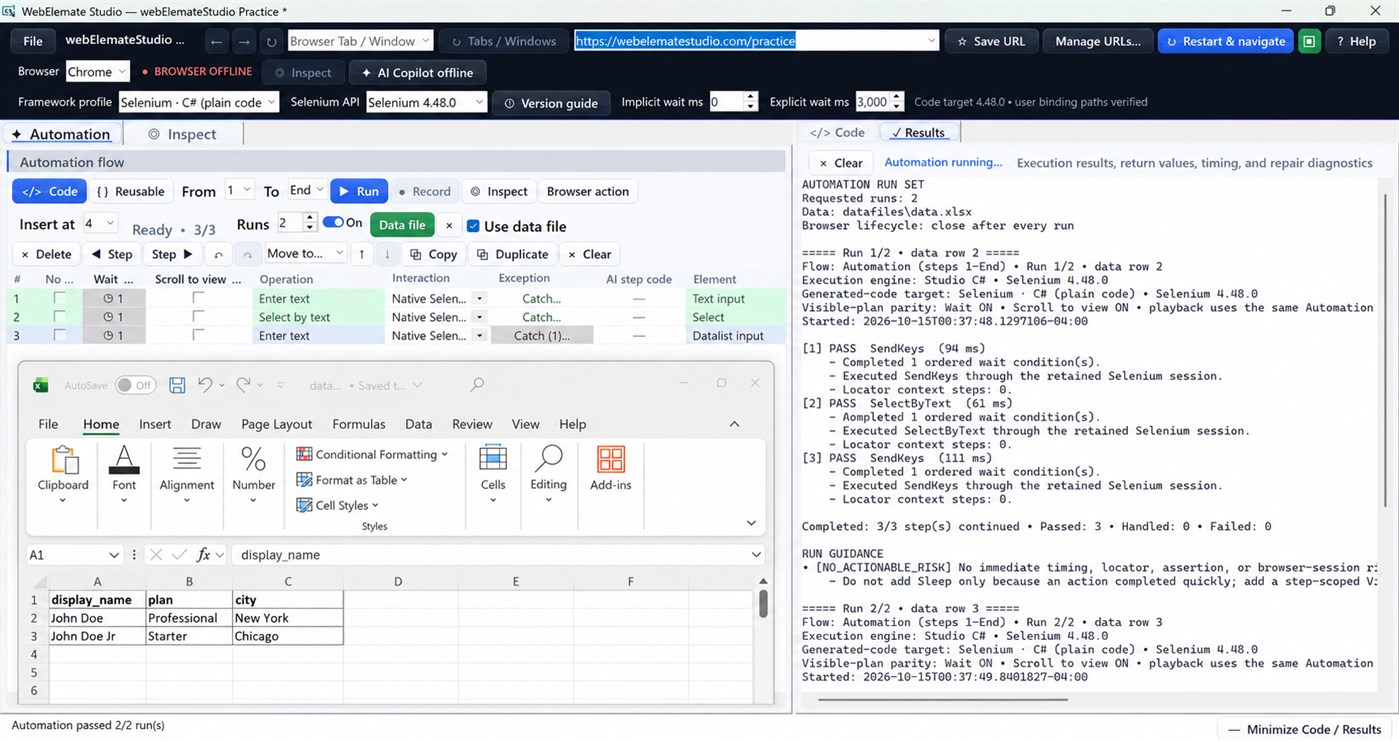The image size is (1399, 741).
Task: Open the Framework profile dropdown
Action: pos(199,102)
